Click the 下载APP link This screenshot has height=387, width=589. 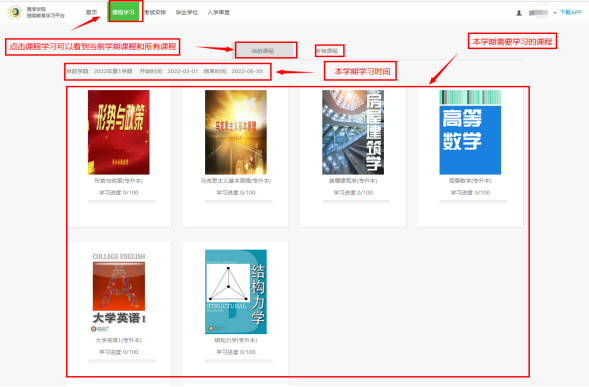(x=571, y=12)
